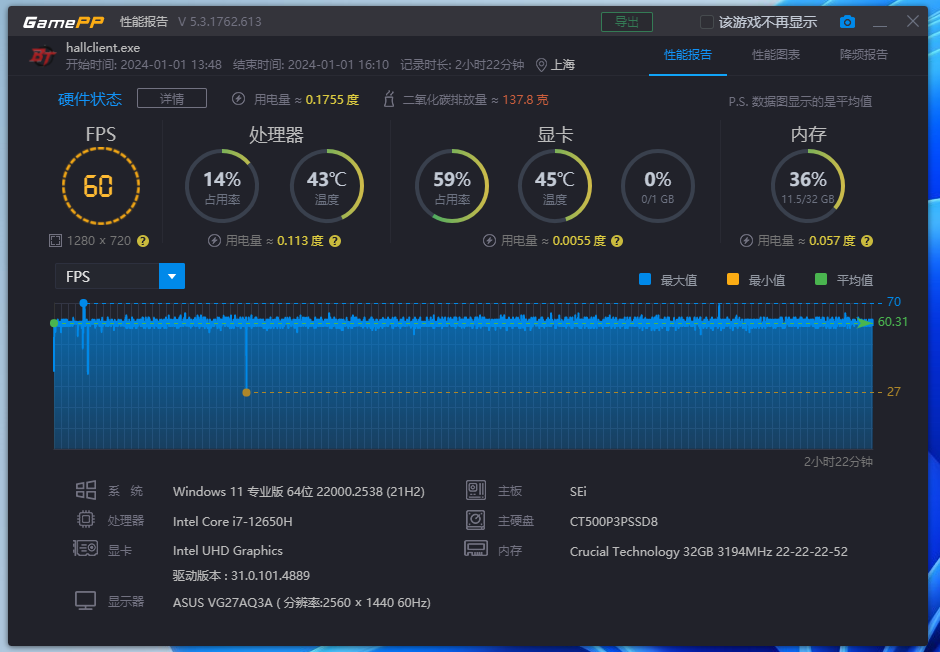Click the 显卡 graphics card icon
Viewport: 940px width, 652px height.
88,548
